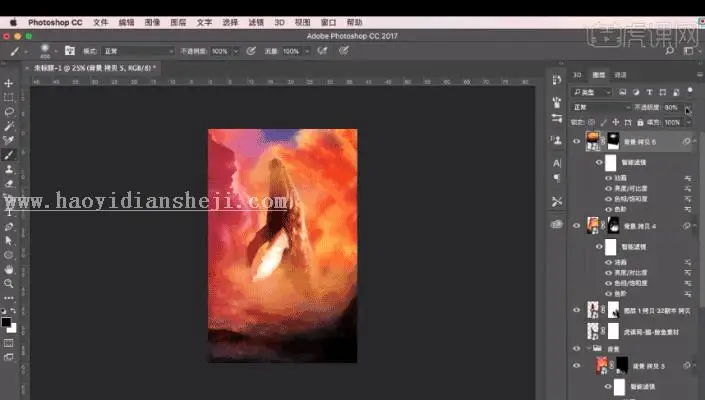Toggle pressure for size icon
Image resolution: width=705 pixels, height=400 pixels.
click(x=344, y=51)
